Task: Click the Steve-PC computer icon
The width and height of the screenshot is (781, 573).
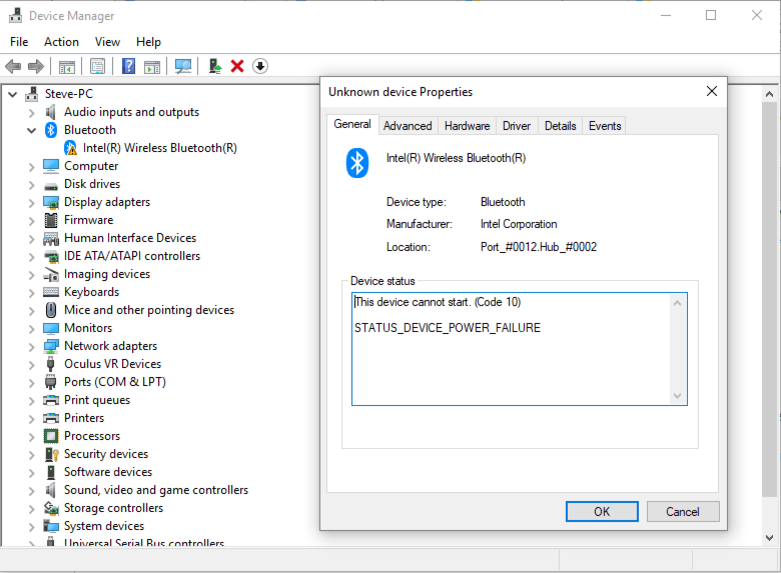Action: (32, 94)
